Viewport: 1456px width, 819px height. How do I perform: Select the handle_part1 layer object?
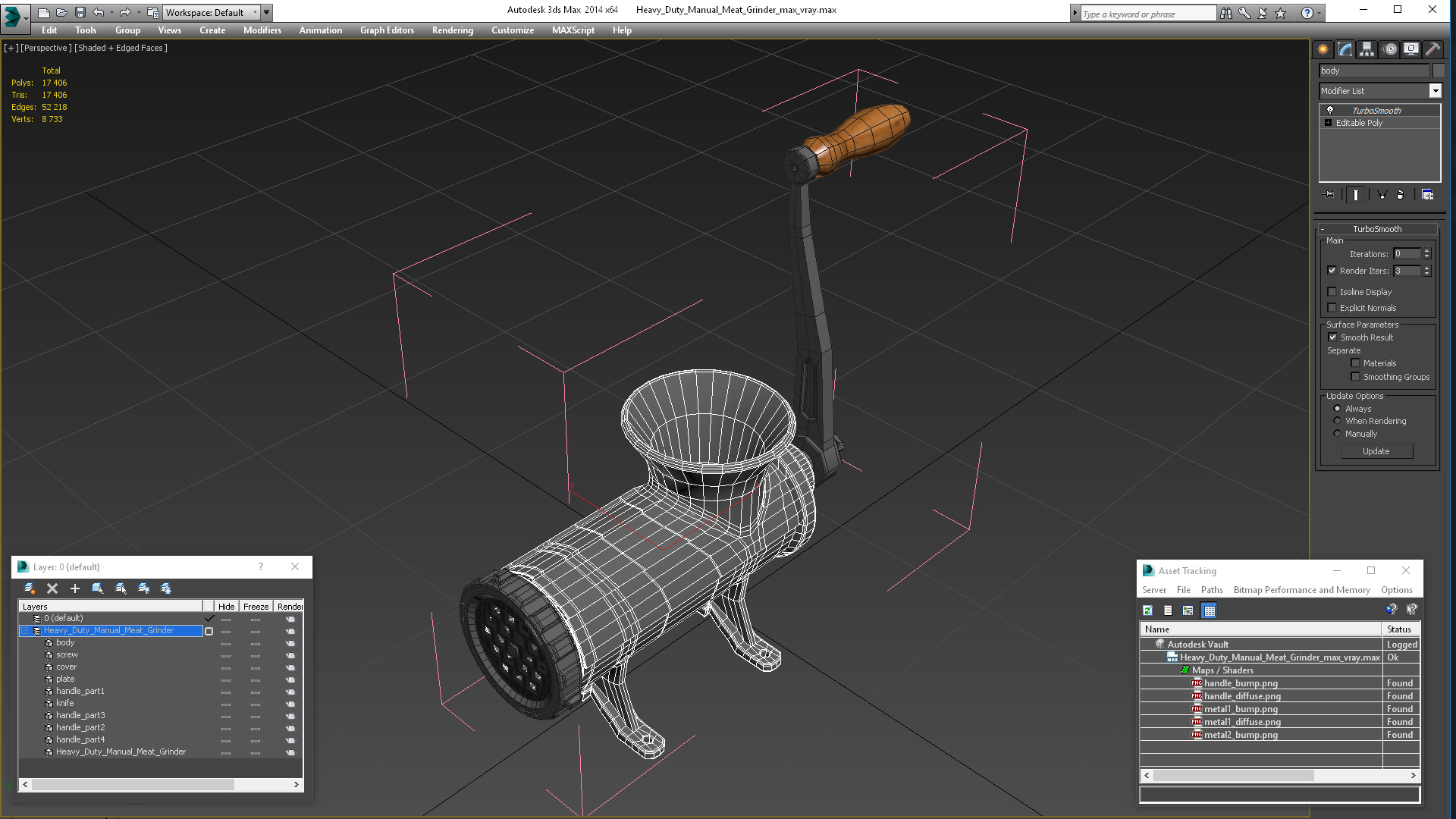point(80,691)
